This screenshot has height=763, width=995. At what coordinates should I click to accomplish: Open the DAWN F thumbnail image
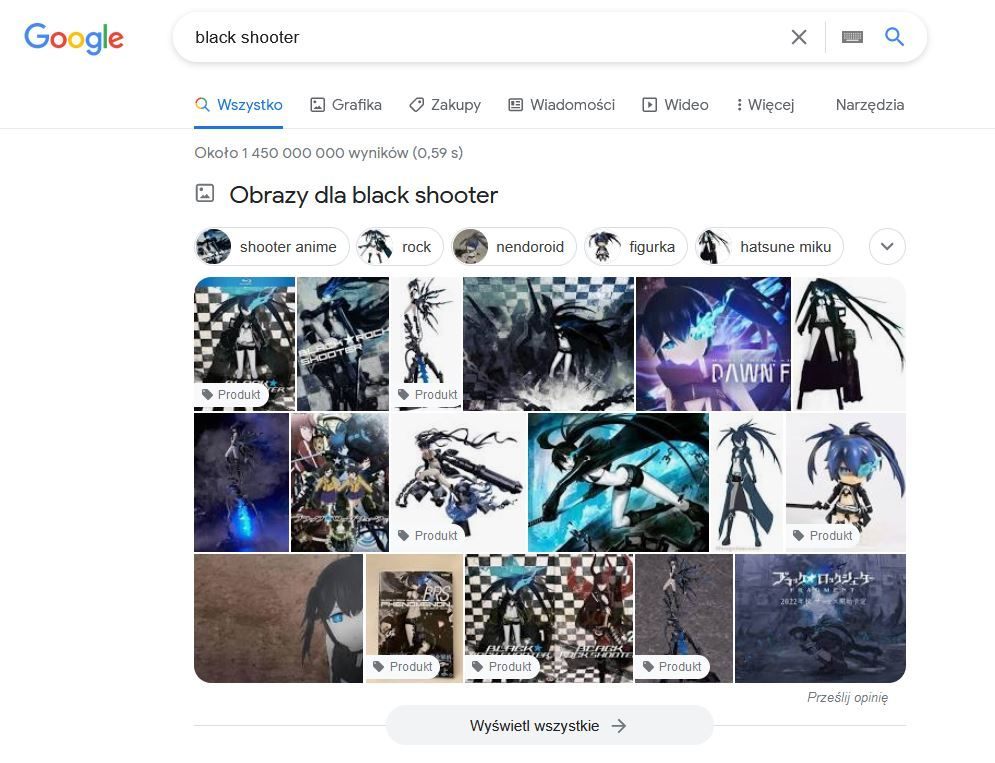pyautogui.click(x=713, y=343)
